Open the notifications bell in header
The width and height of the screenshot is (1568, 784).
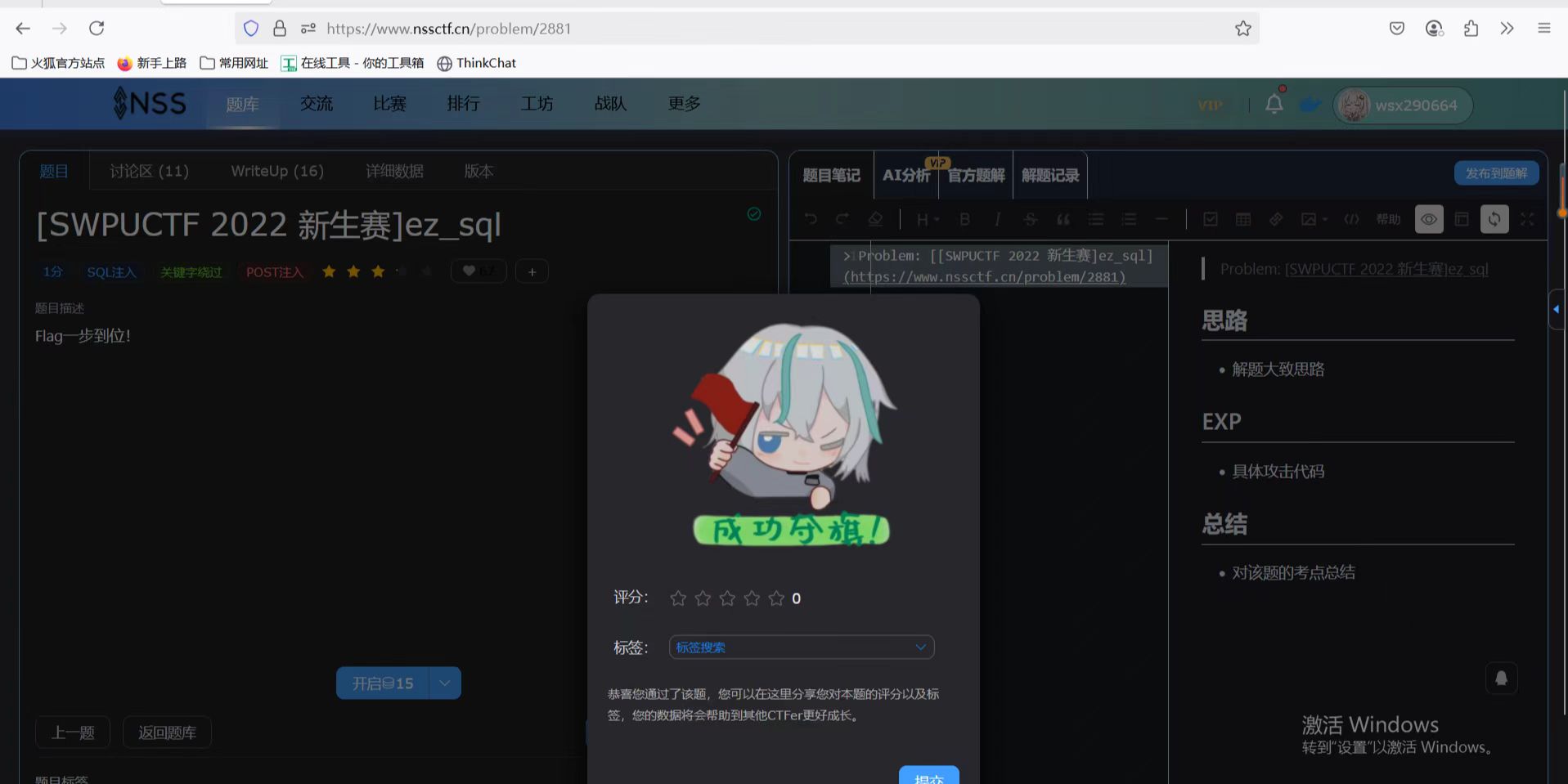coord(1274,104)
